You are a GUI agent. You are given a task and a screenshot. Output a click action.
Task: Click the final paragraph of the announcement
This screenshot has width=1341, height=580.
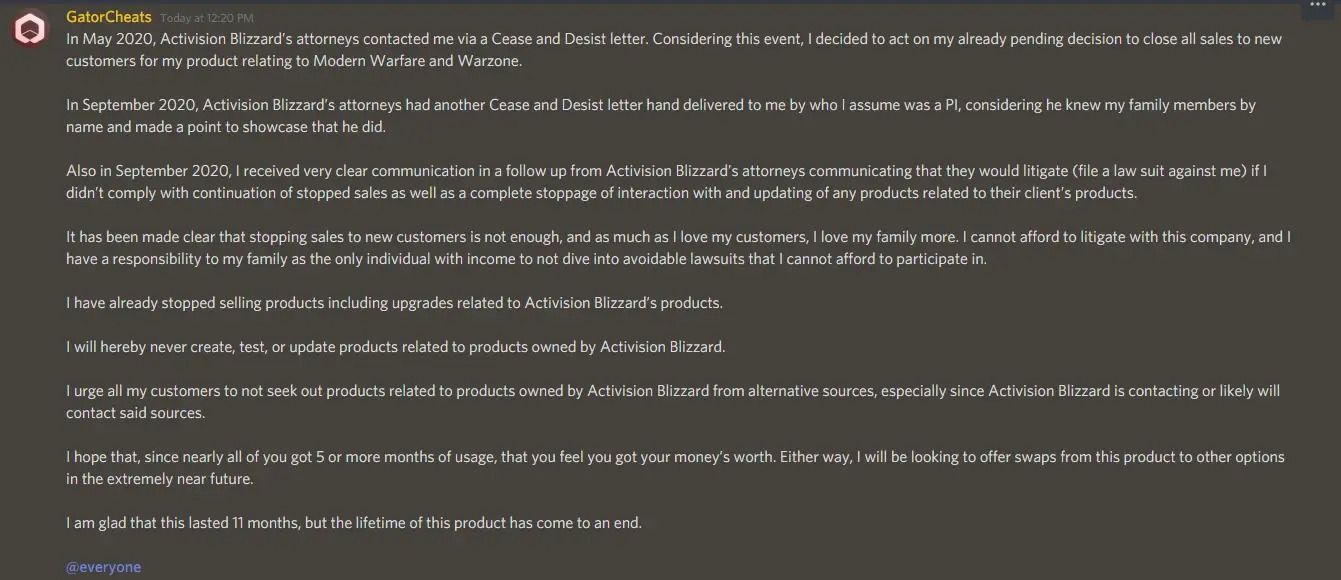[353, 521]
